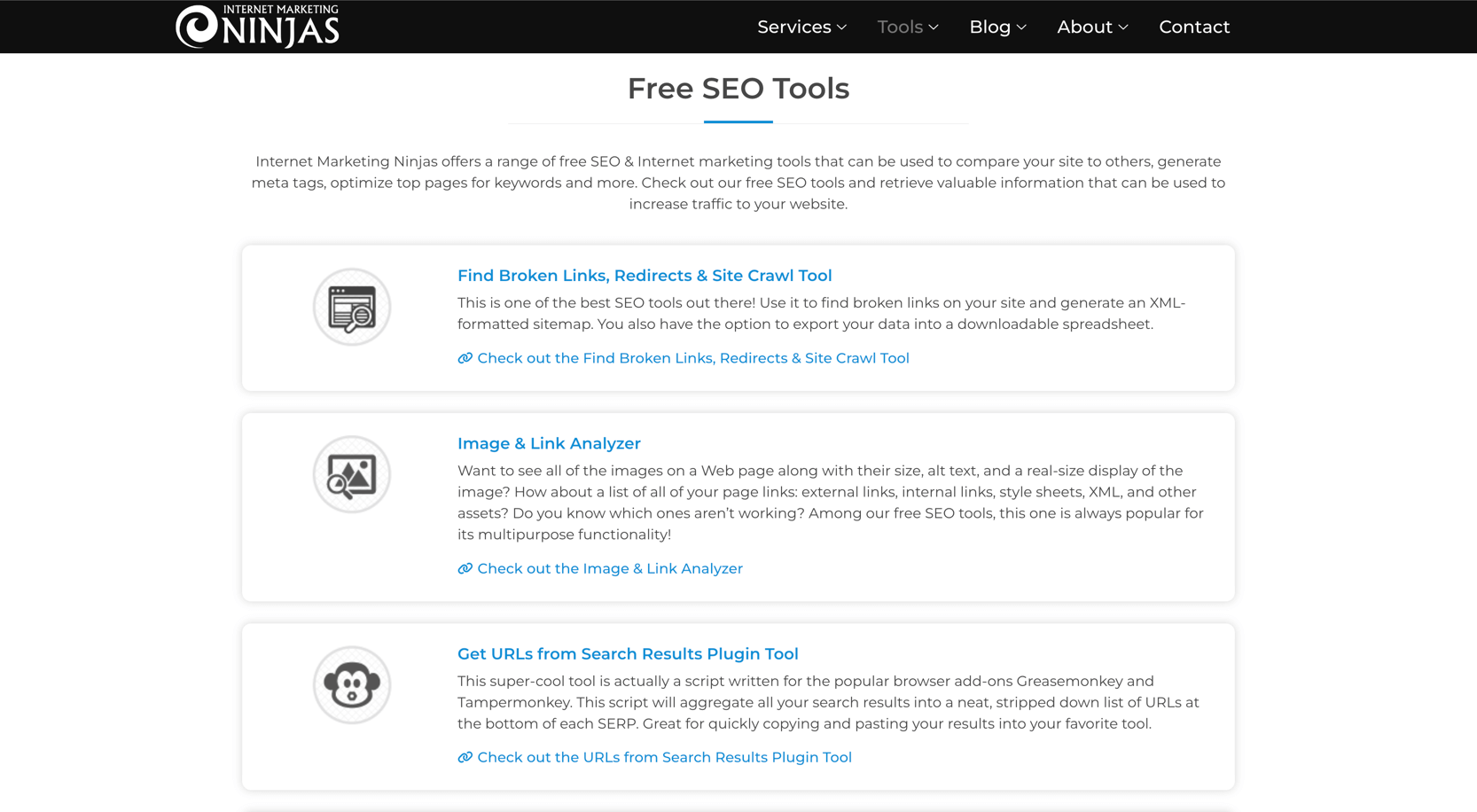Screen dimensions: 1477x812
Task: Click the Image & Link Analyzer circular icon
Action: [352, 475]
